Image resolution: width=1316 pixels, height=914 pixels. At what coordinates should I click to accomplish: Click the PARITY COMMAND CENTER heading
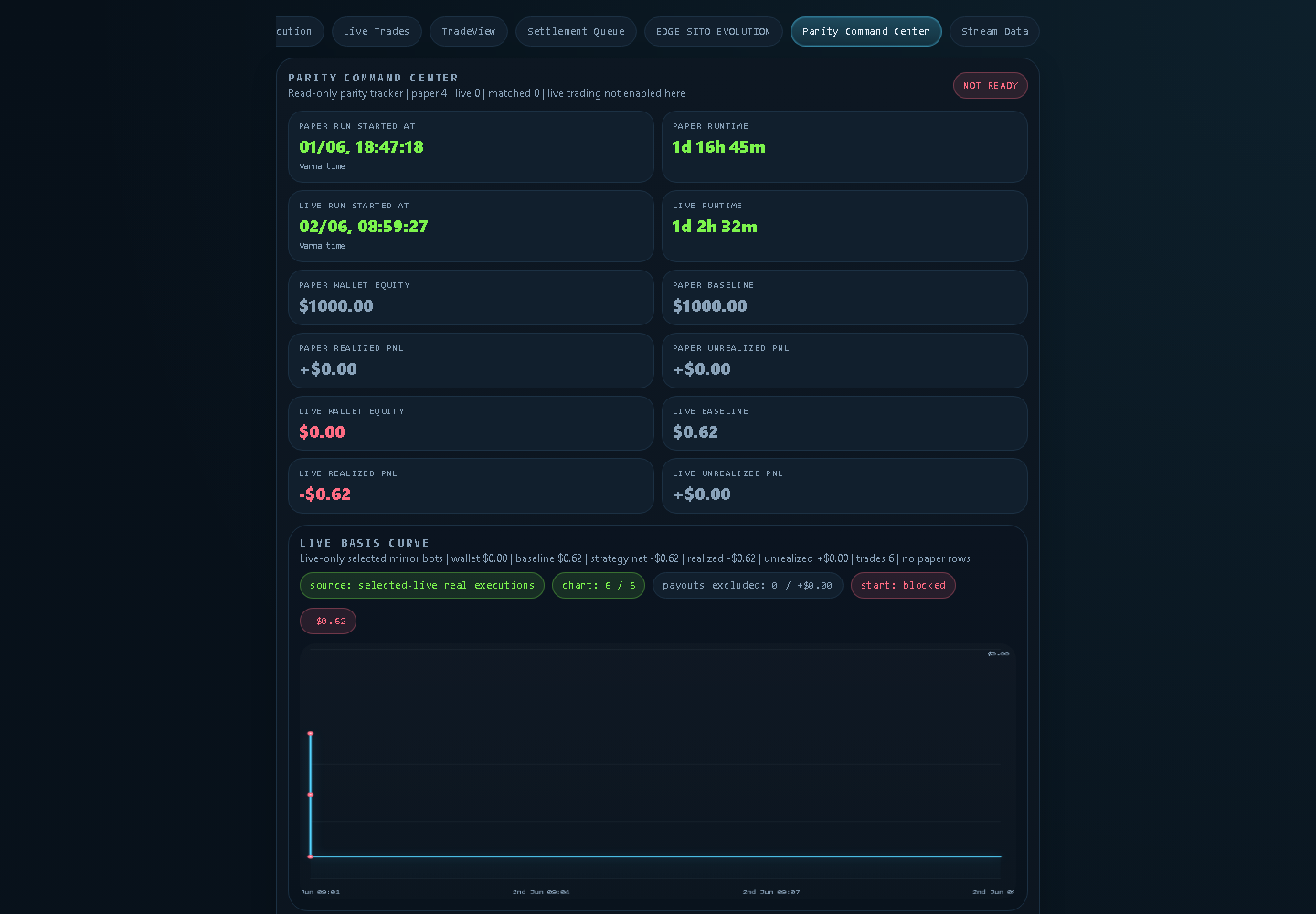373,79
